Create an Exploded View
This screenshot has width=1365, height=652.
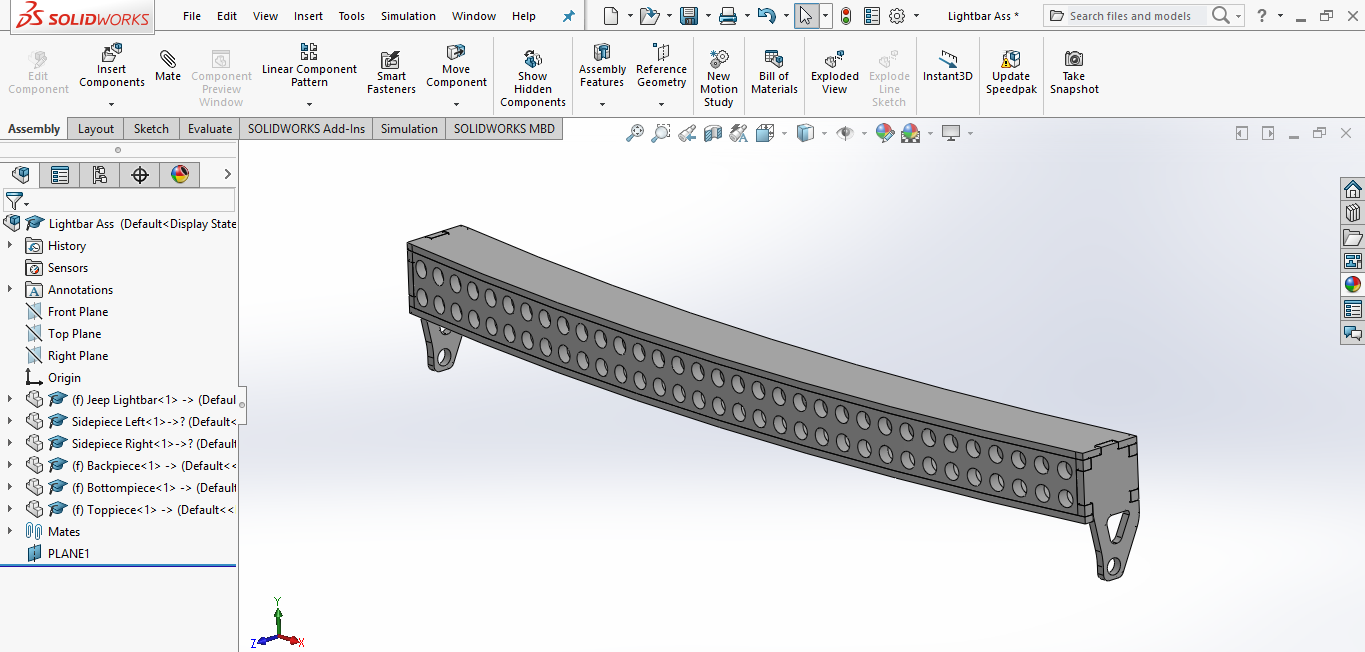click(x=835, y=72)
